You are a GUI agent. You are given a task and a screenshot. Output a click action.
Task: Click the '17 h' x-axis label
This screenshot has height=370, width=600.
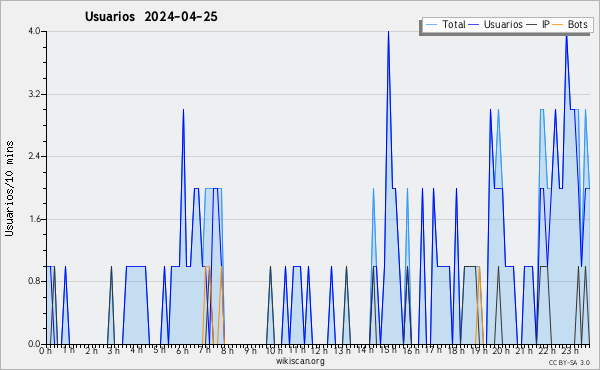pyautogui.click(x=434, y=350)
